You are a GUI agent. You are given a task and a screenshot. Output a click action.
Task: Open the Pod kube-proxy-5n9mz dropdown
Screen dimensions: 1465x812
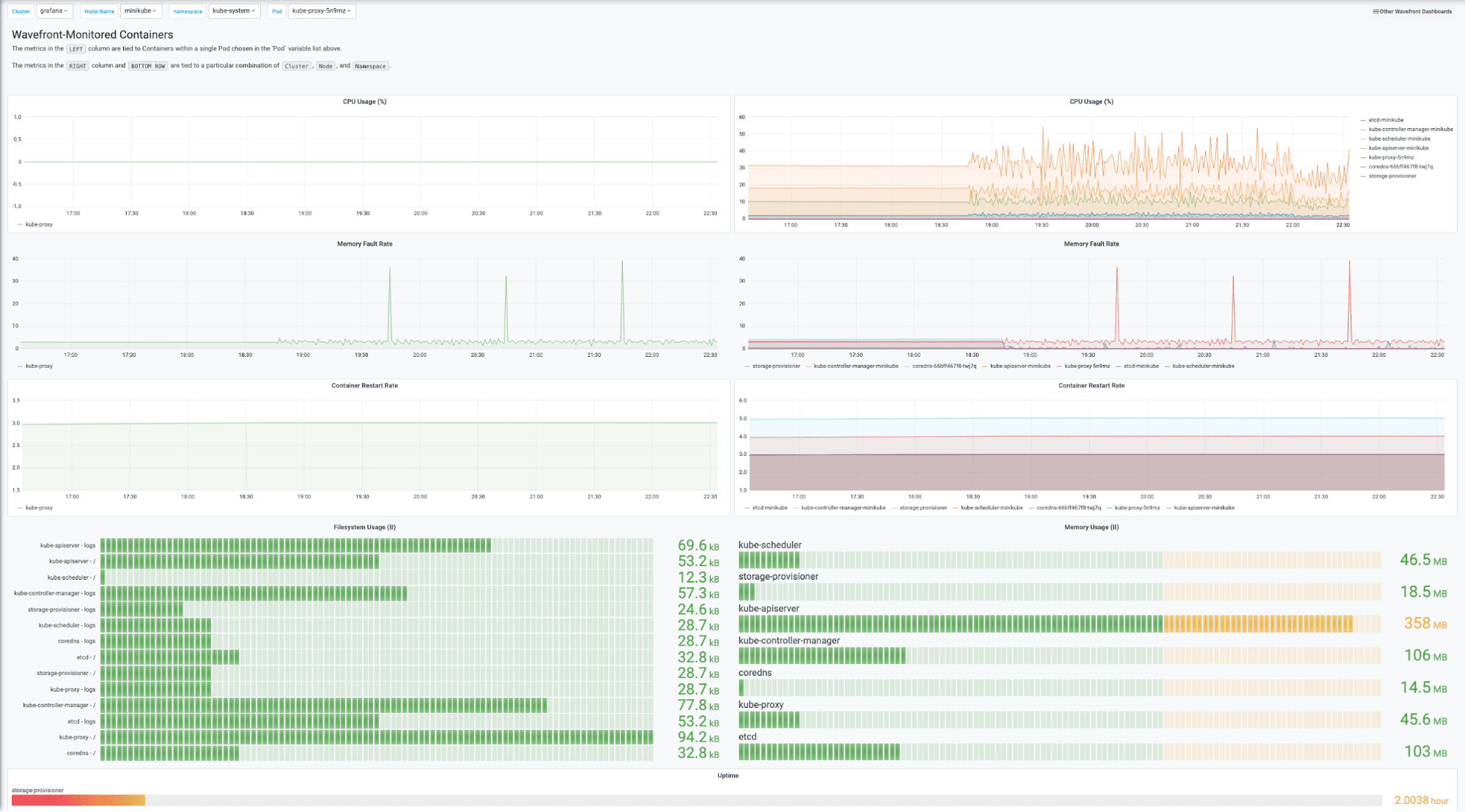point(321,11)
